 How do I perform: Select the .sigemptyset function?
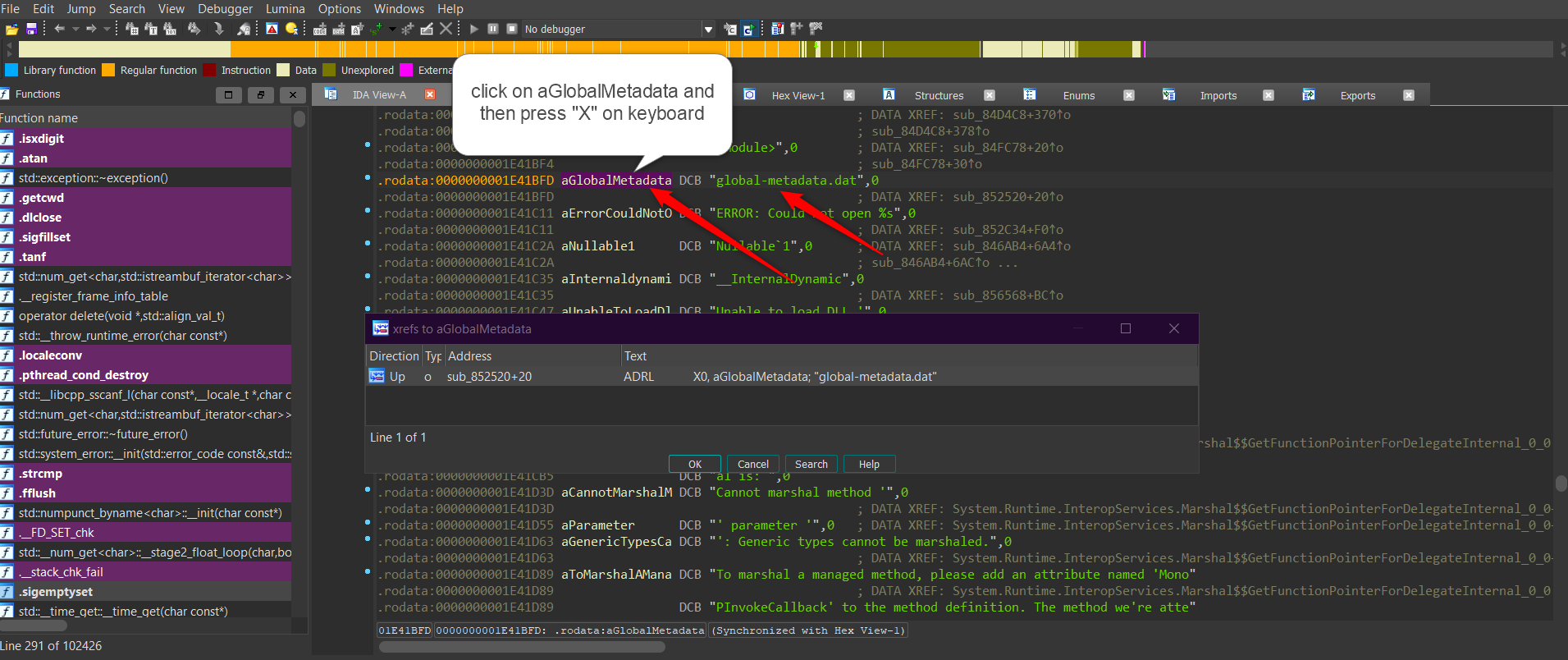[x=145, y=591]
